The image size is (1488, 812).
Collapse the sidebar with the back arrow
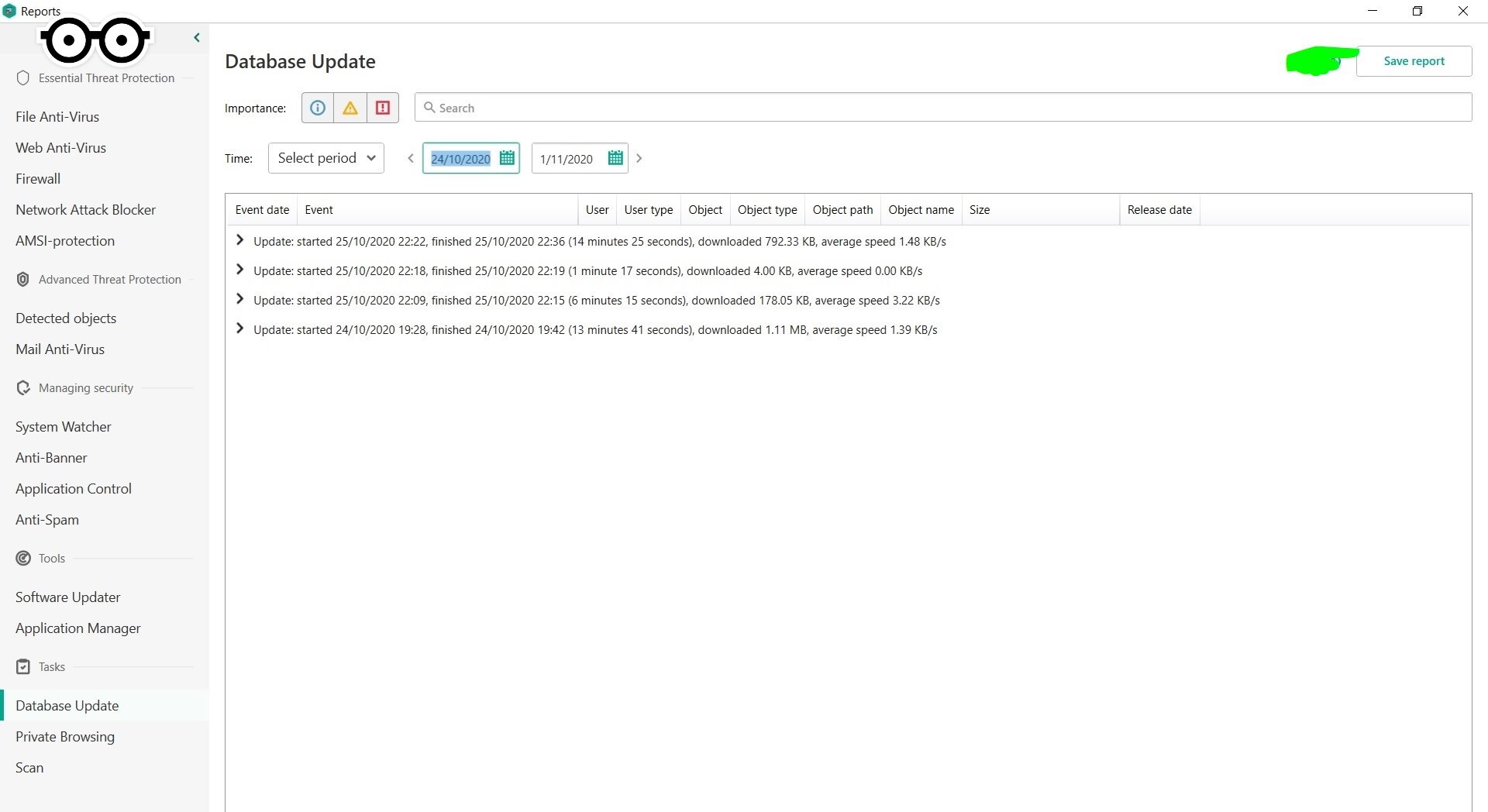click(x=197, y=37)
